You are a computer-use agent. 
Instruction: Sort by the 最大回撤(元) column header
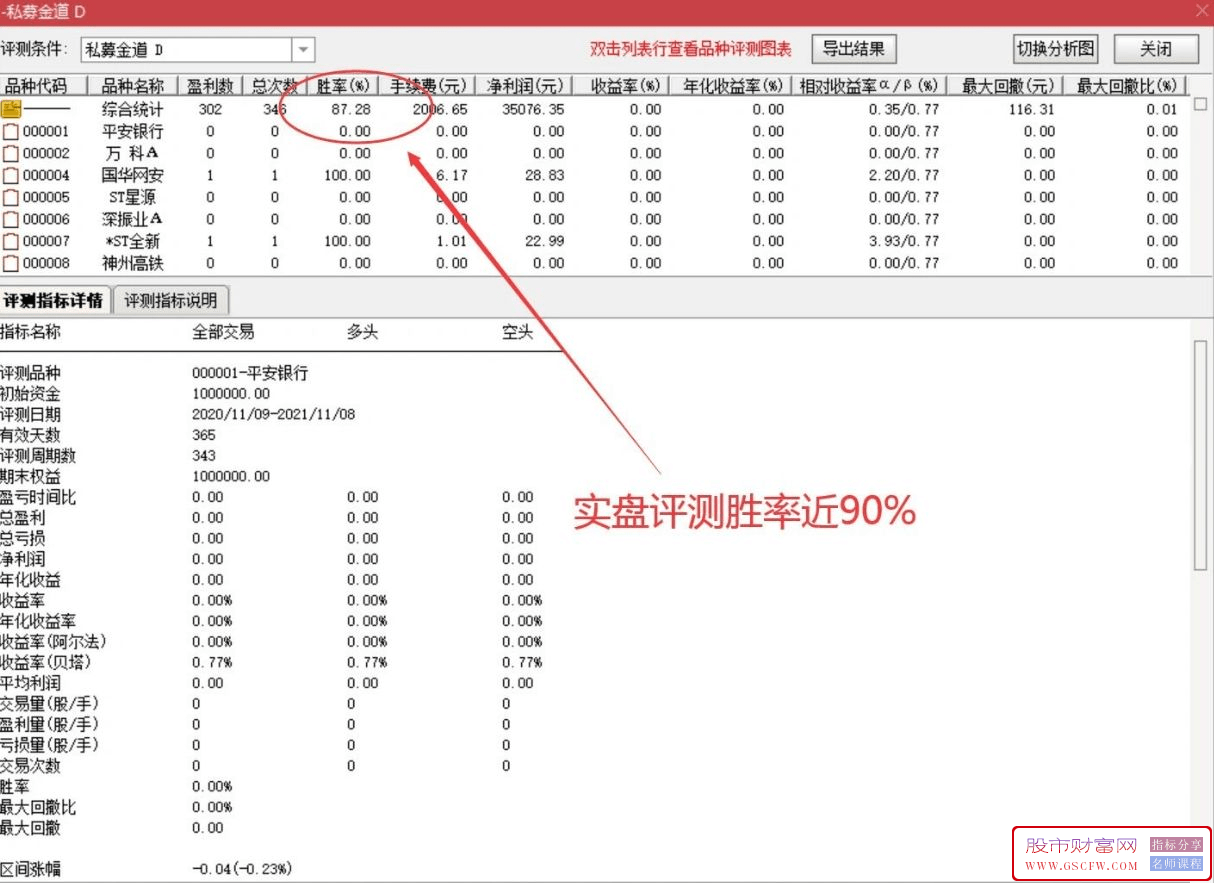click(1006, 85)
